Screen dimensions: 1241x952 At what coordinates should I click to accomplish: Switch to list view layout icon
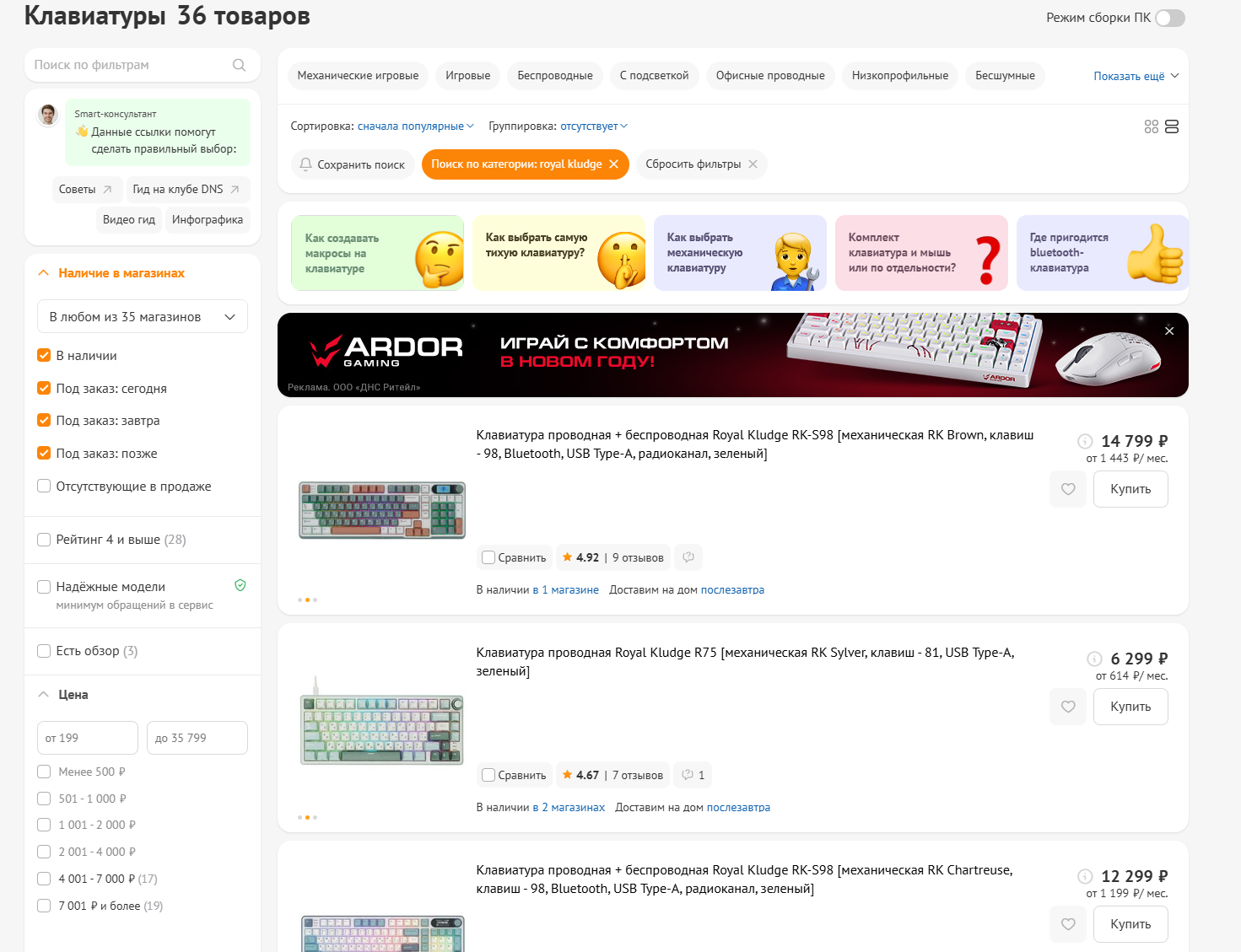1172,126
